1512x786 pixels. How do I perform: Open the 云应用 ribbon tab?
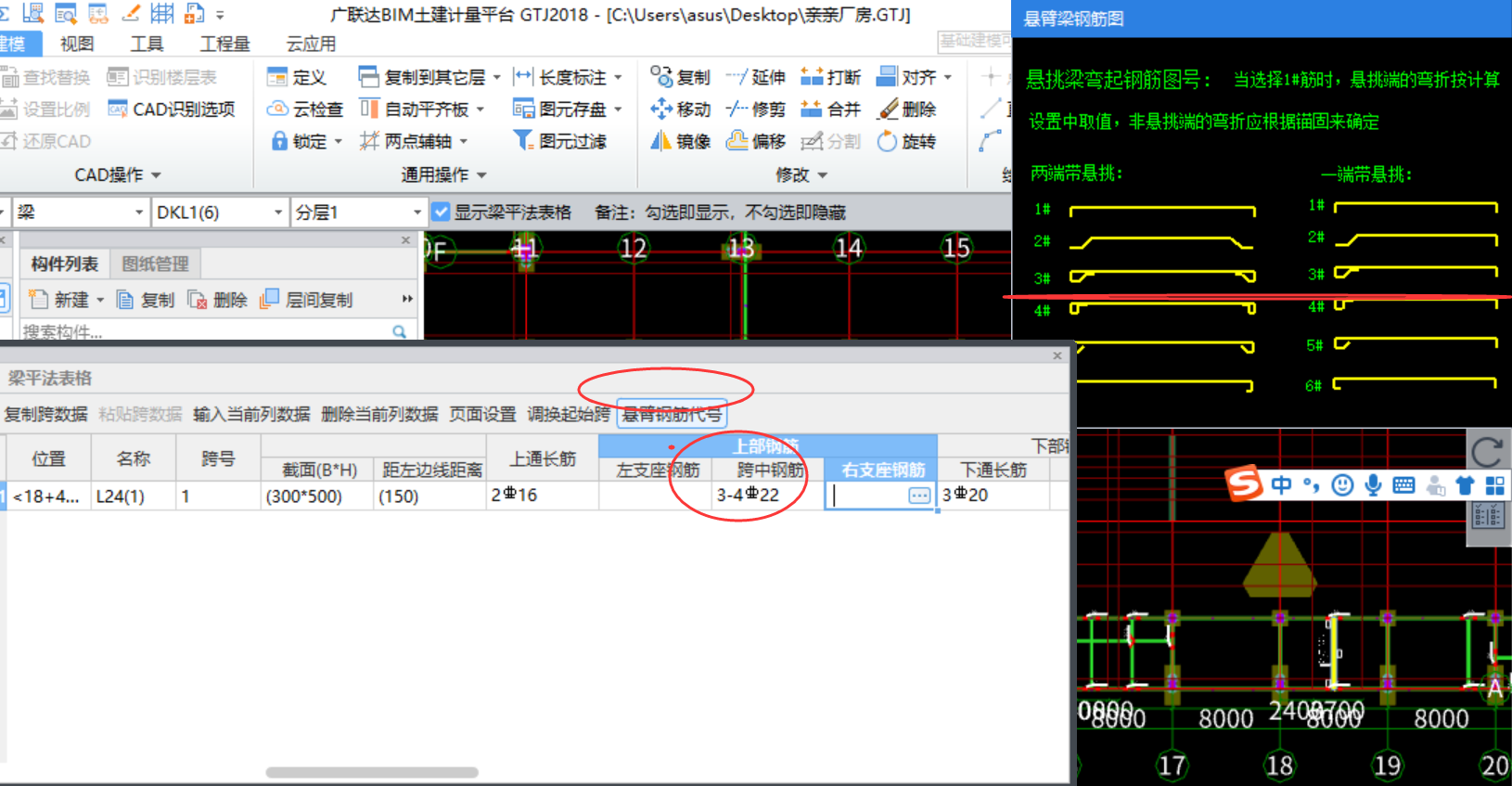(x=311, y=44)
